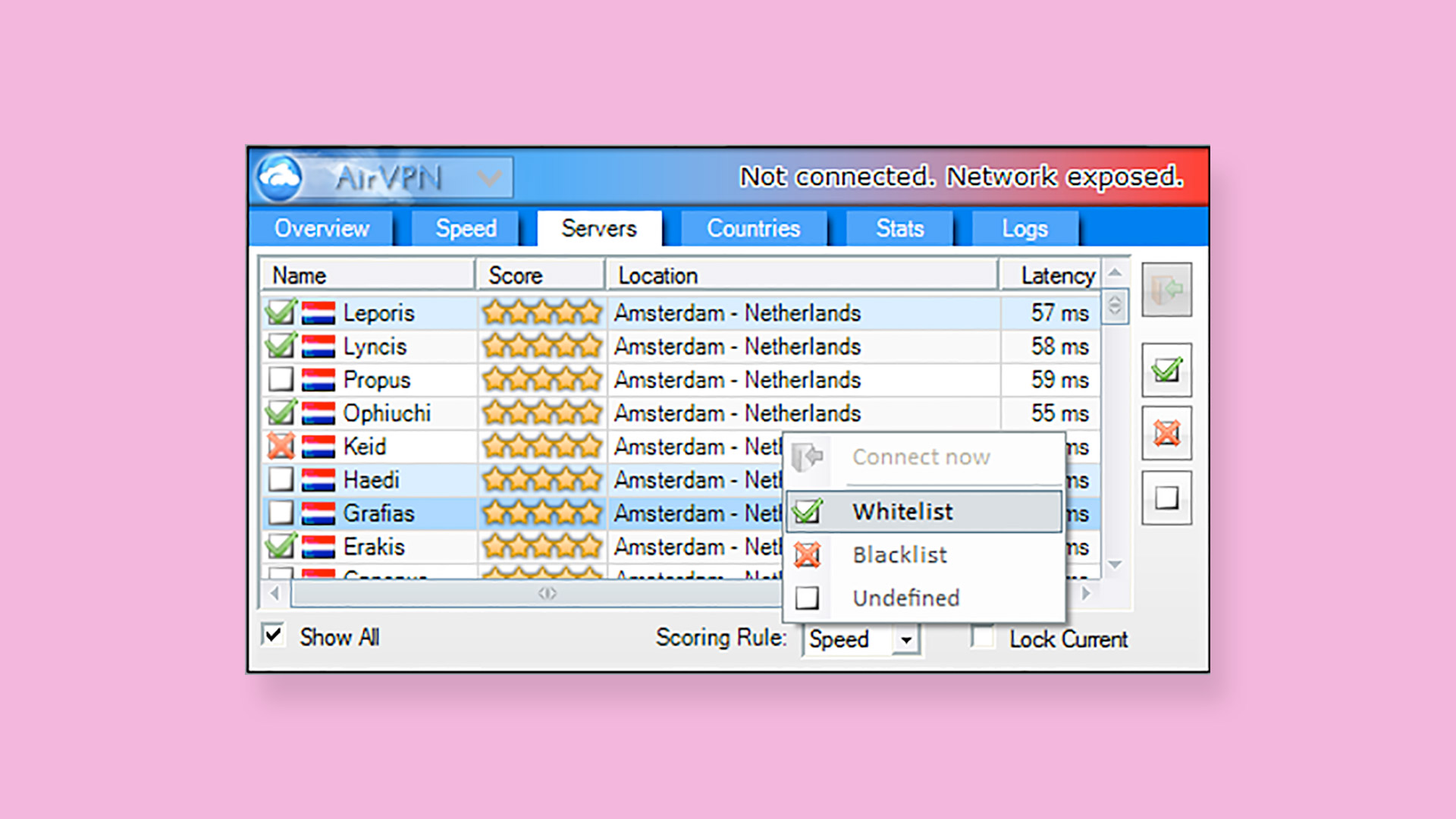Image resolution: width=1456 pixels, height=819 pixels.
Task: Choose Connect now in context menu
Action: (924, 457)
